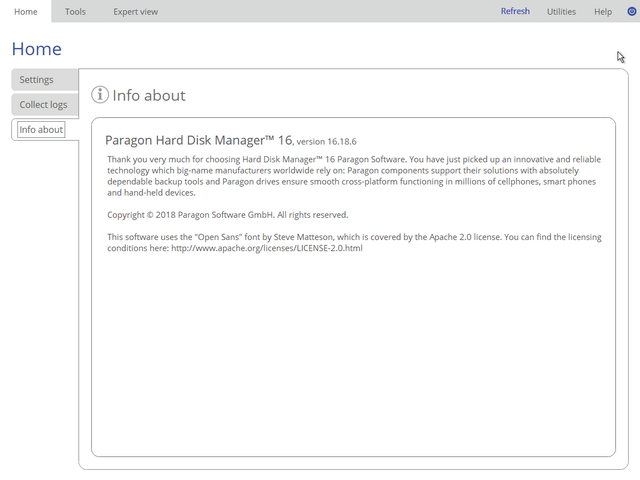
Task: Click the large Home page heading
Action: [36, 49]
